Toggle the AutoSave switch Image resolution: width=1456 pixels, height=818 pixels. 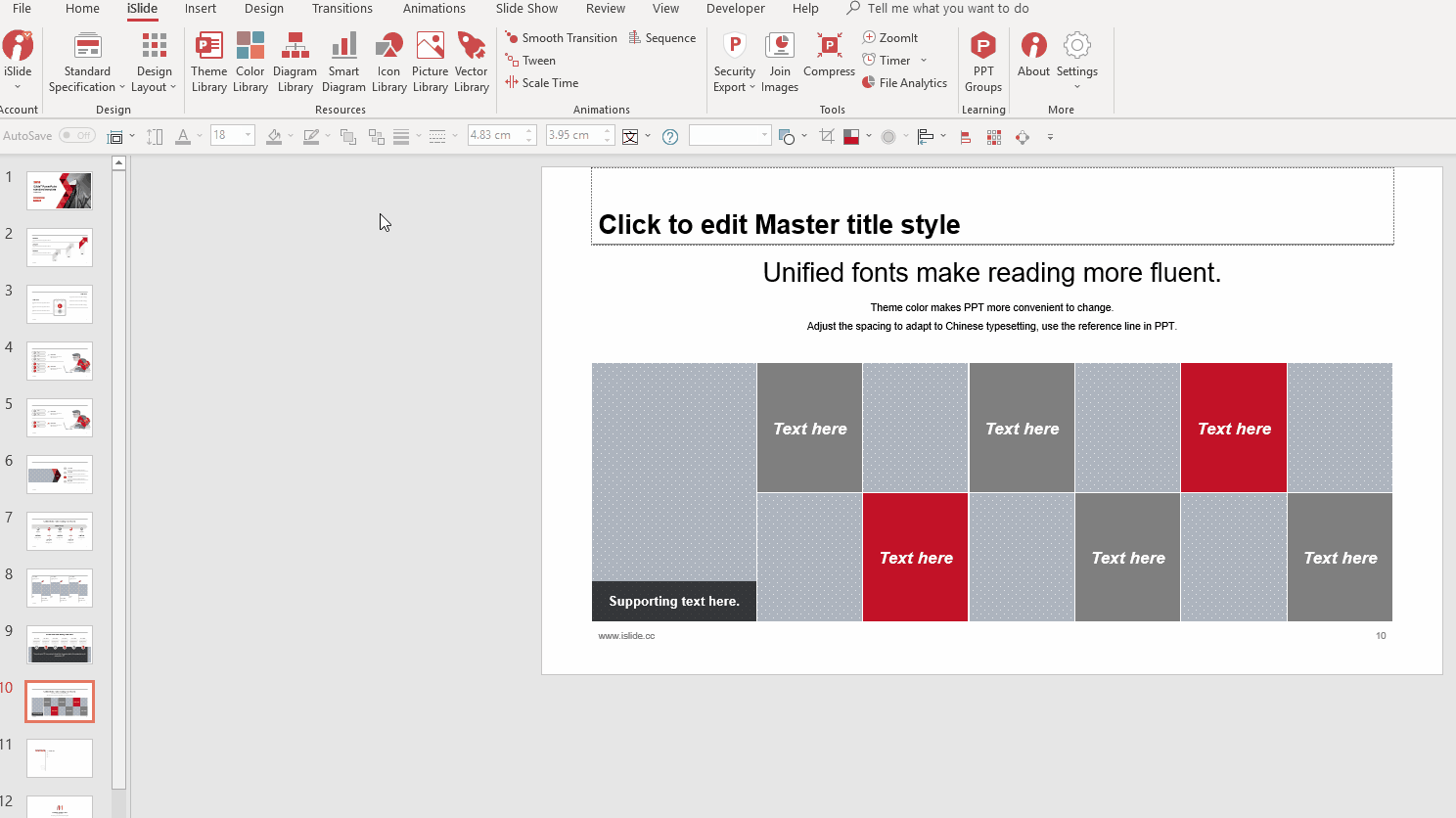77,136
